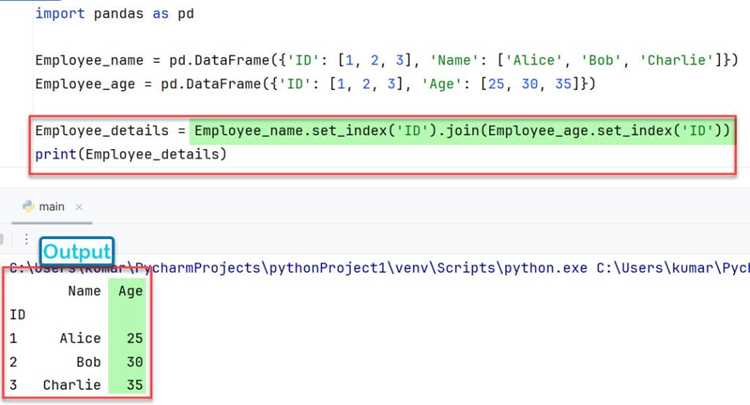Viewport: 750px width, 405px height.
Task: Select the Age column header in output
Action: (131, 291)
